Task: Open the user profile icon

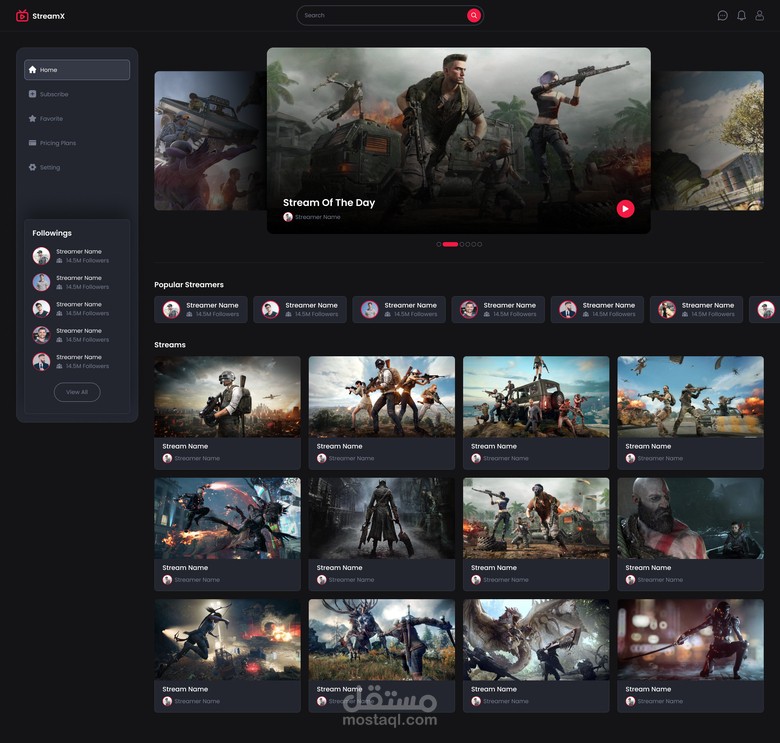Action: coord(759,16)
